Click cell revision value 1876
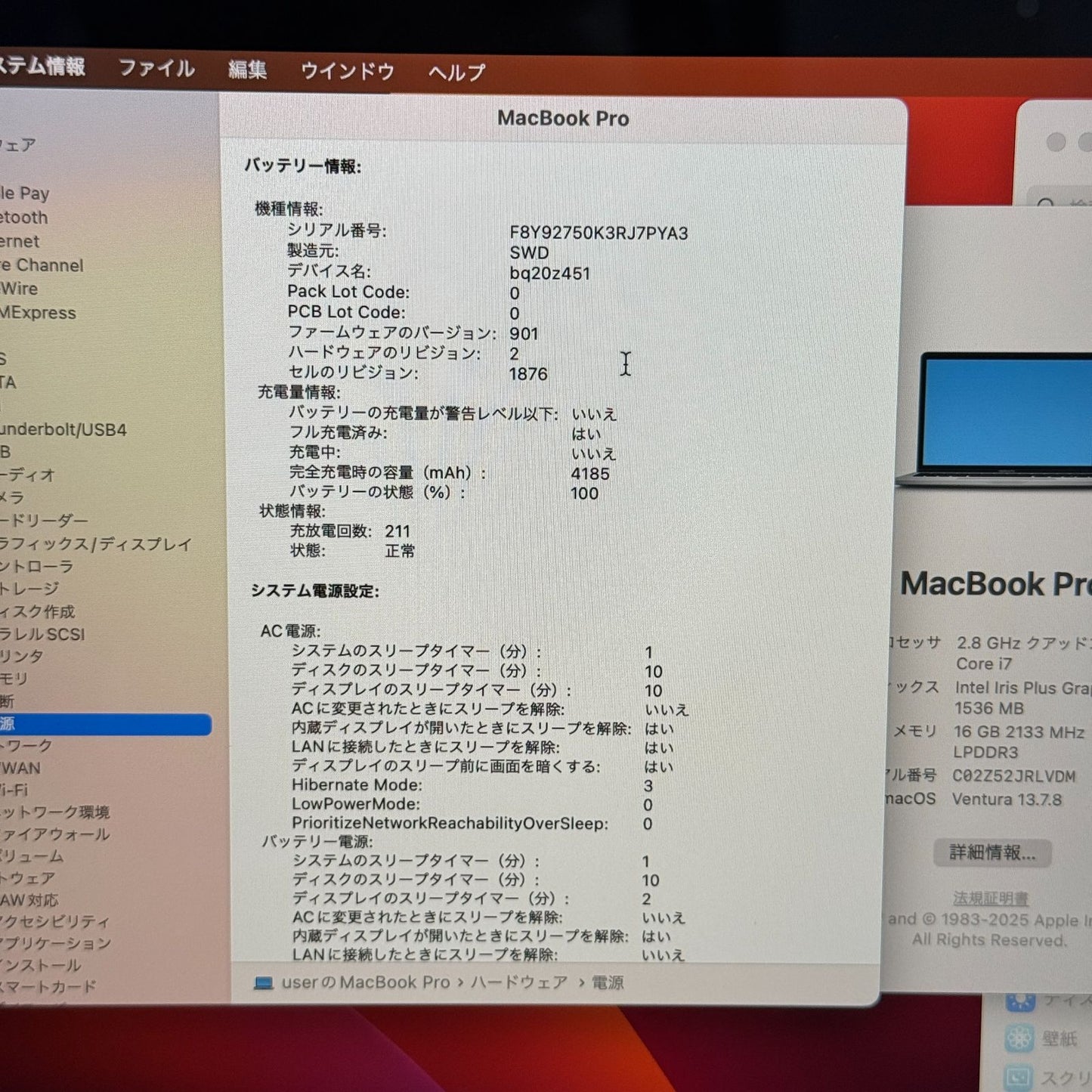This screenshot has width=1092, height=1092. click(528, 374)
